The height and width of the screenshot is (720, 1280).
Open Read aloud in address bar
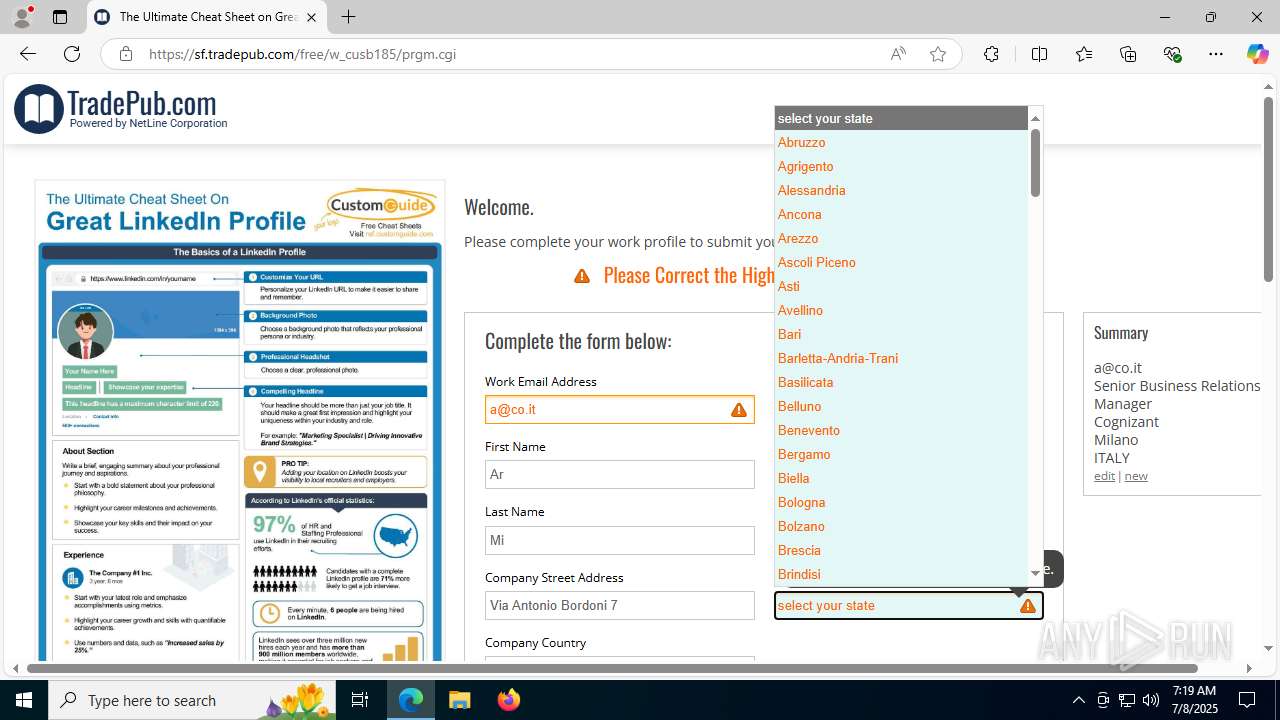click(x=898, y=54)
